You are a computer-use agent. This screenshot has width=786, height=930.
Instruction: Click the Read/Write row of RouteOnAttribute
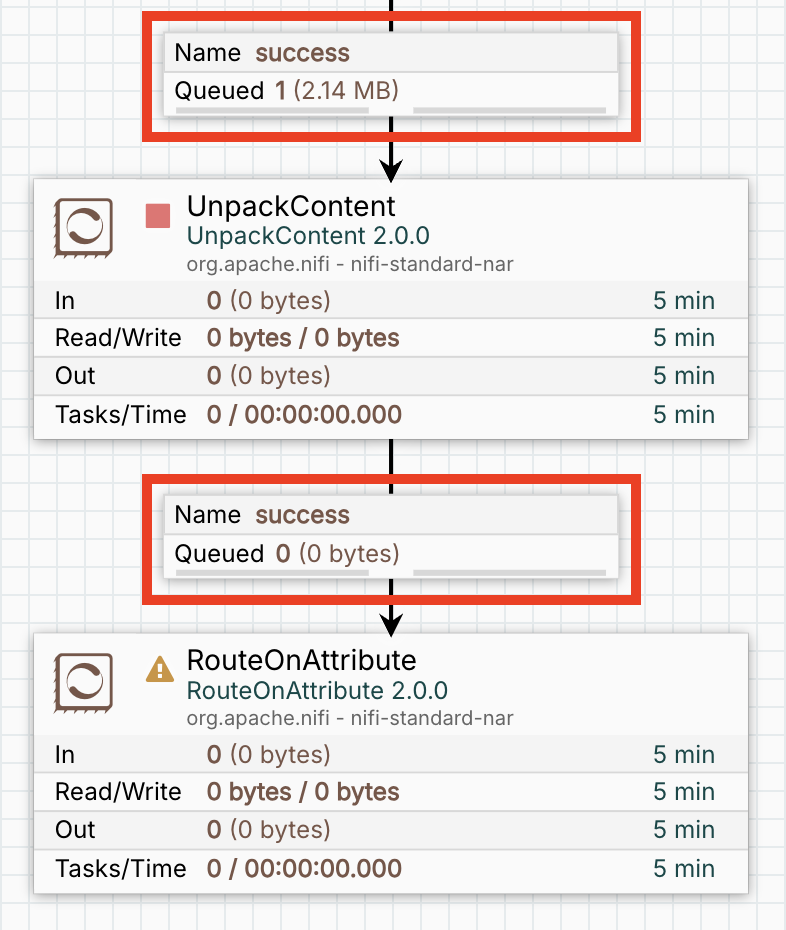[391, 792]
